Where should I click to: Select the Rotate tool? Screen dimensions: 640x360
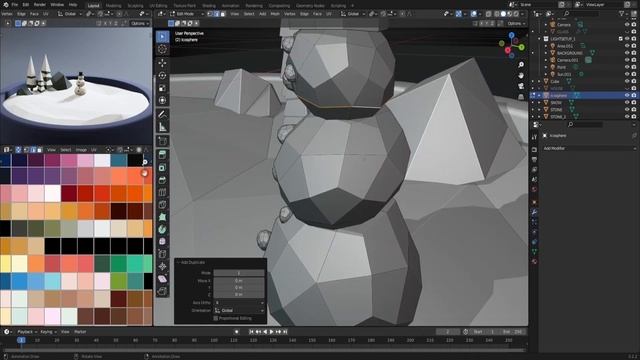point(162,76)
